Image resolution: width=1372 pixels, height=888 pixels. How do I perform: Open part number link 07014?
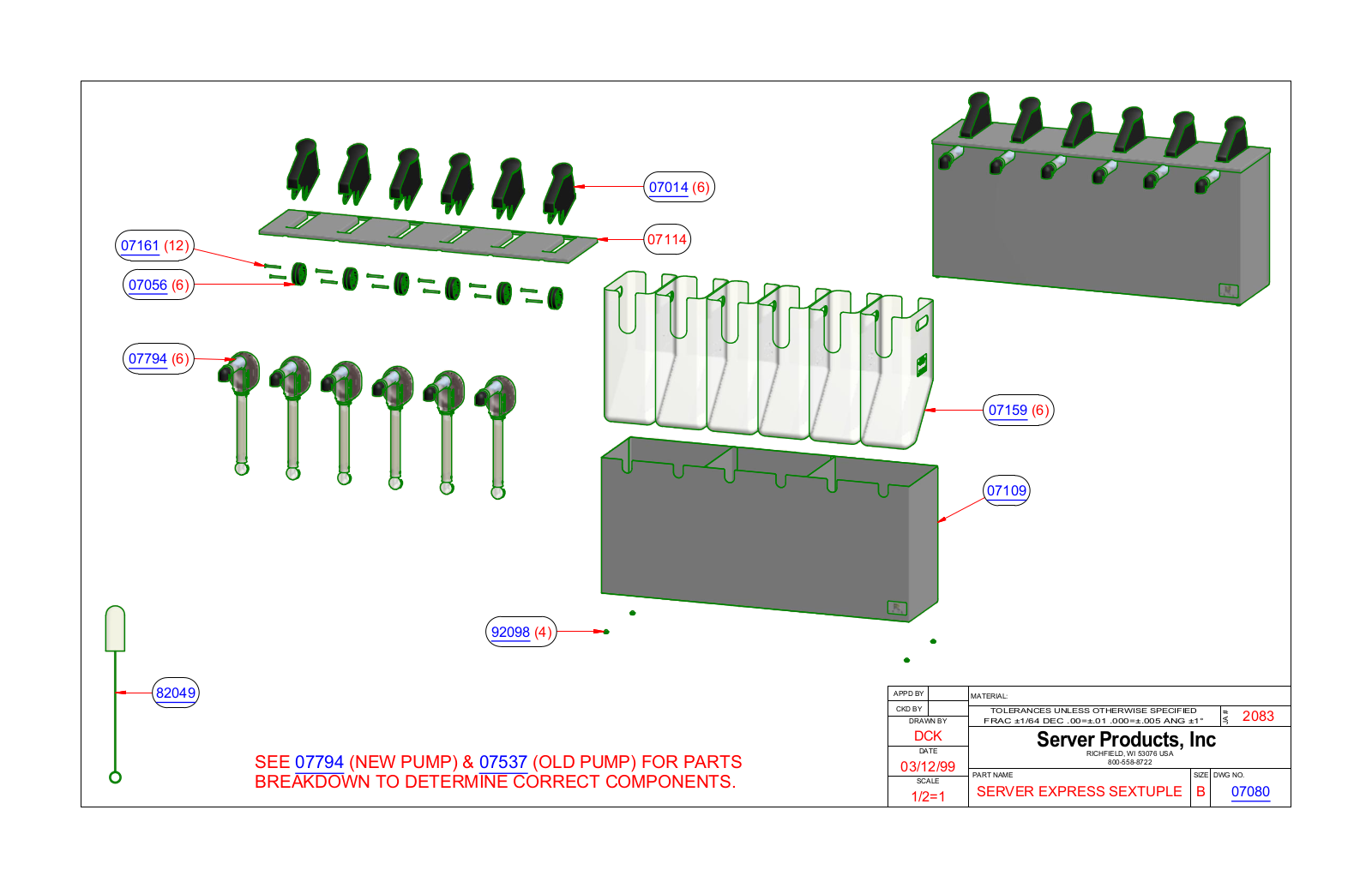point(668,188)
